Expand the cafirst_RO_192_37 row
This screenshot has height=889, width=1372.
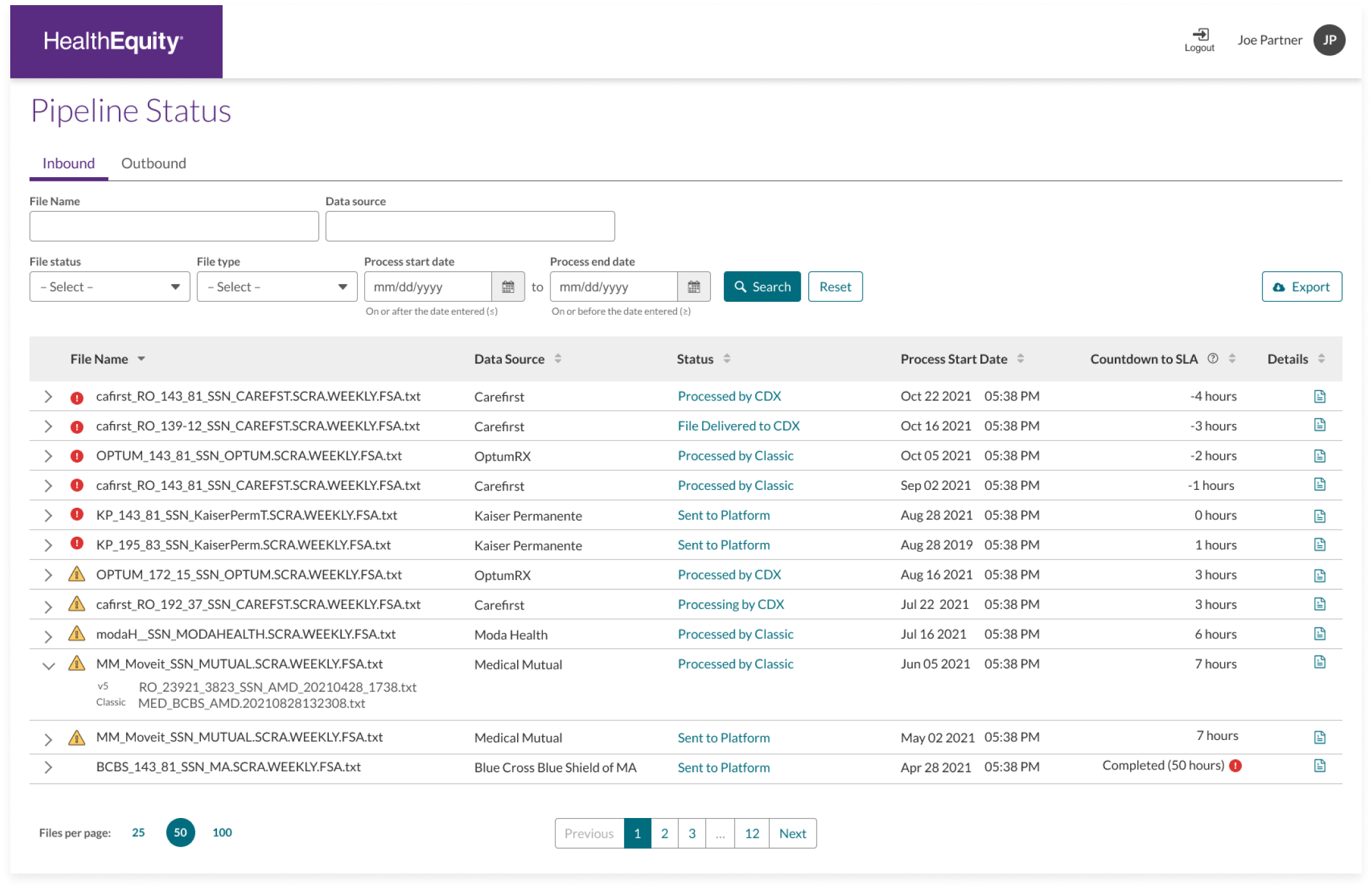pyautogui.click(x=48, y=606)
